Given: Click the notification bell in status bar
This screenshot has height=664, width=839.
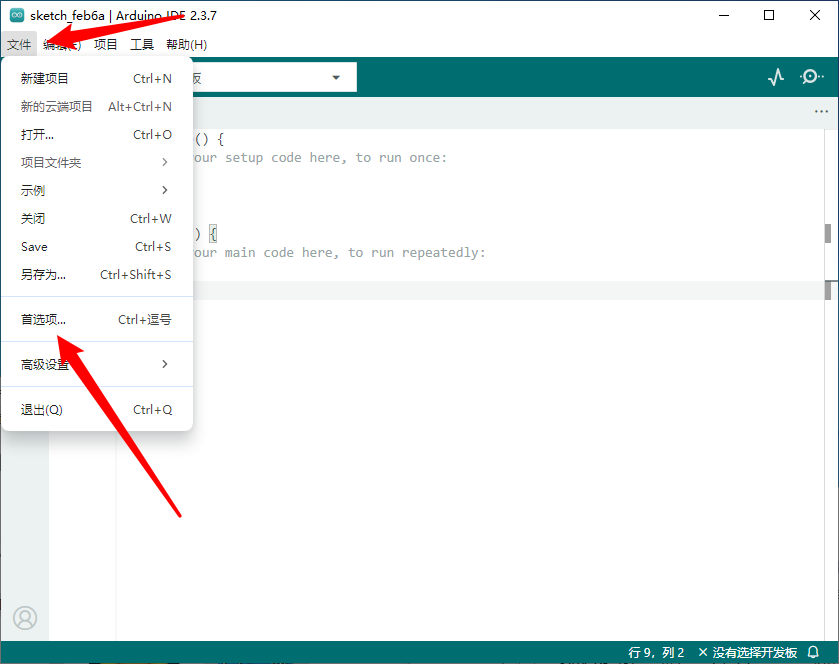Looking at the screenshot, I should [813, 652].
